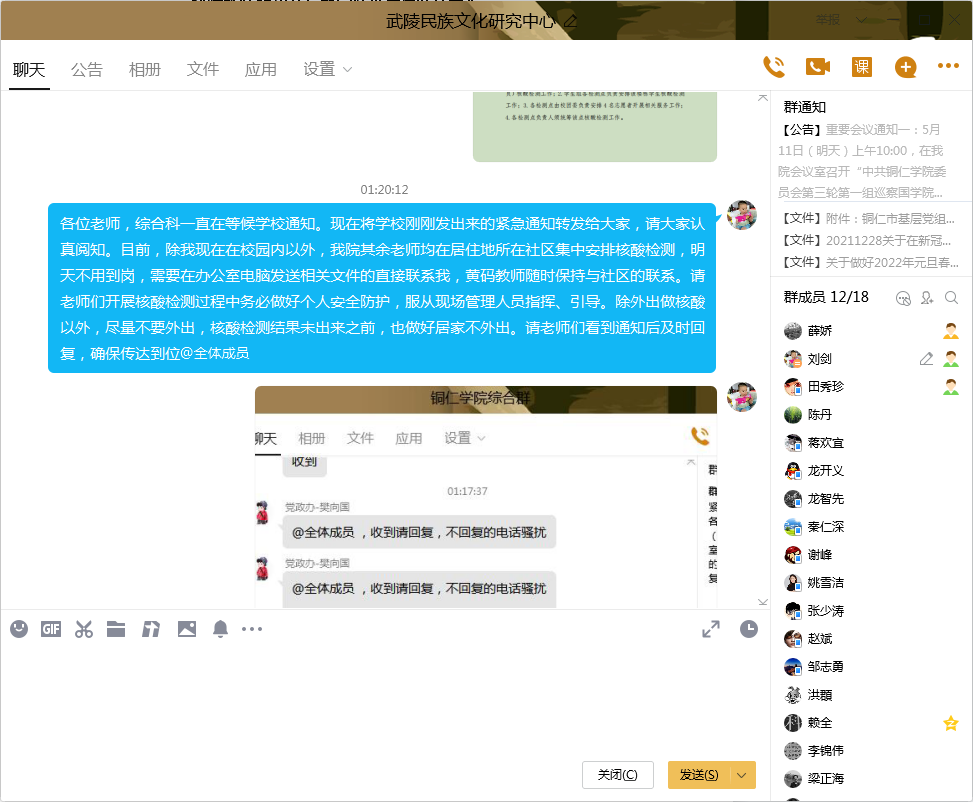973x802 pixels.
Task: Switch to the 文件 tab
Action: 203,69
